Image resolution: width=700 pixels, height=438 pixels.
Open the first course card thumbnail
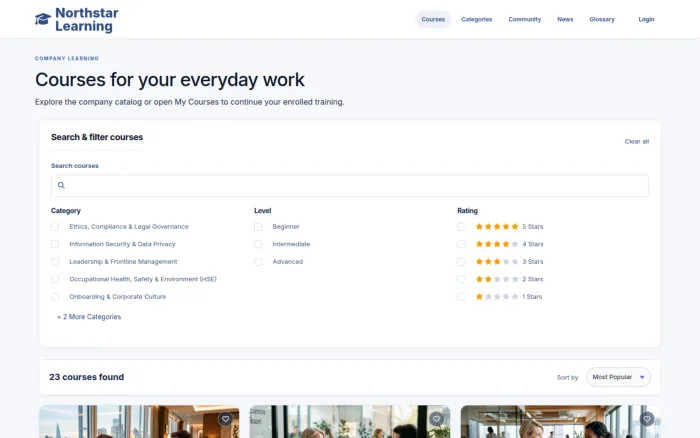(x=139, y=421)
